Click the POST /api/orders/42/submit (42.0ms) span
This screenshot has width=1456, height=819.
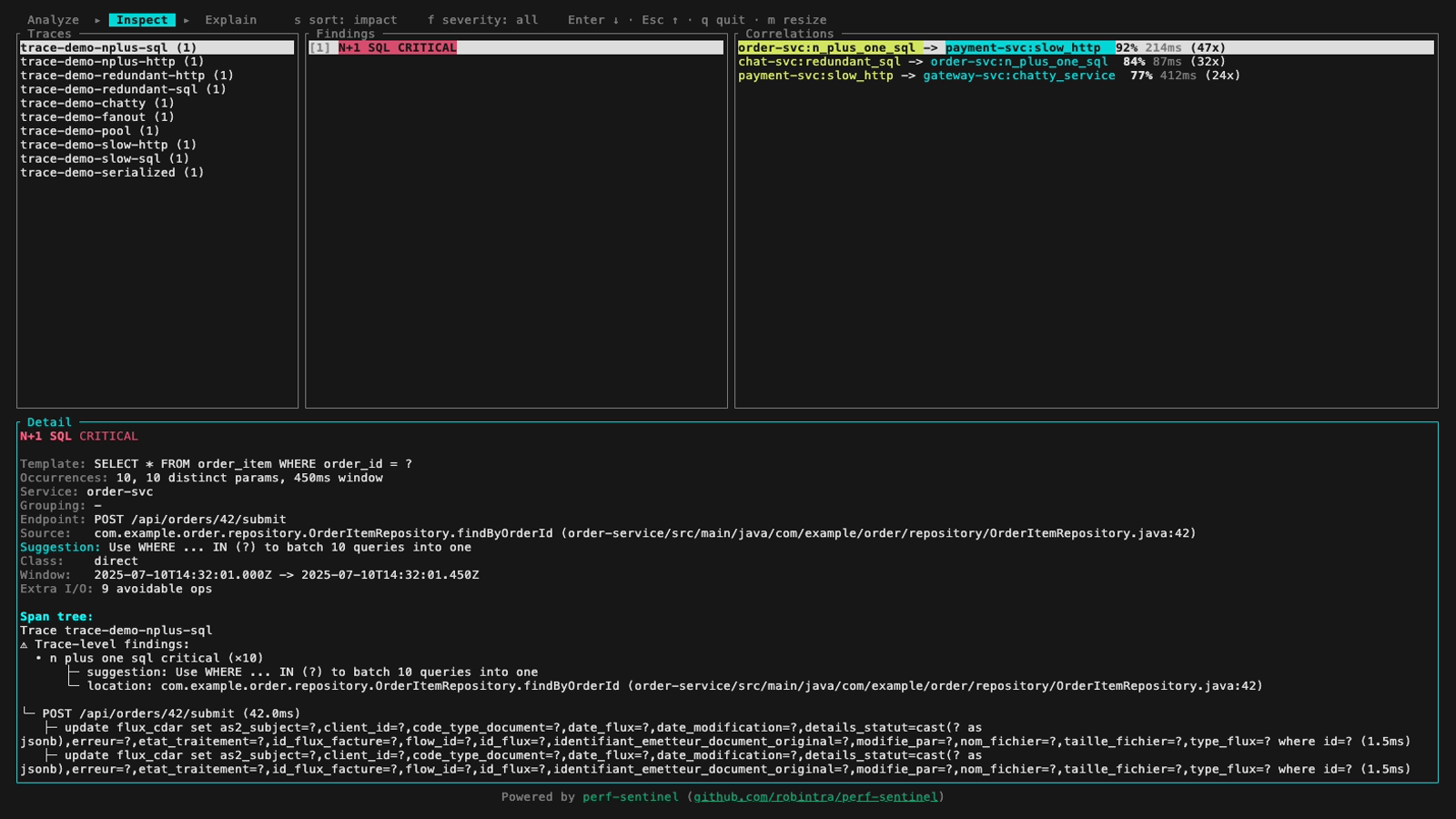pyautogui.click(x=171, y=713)
